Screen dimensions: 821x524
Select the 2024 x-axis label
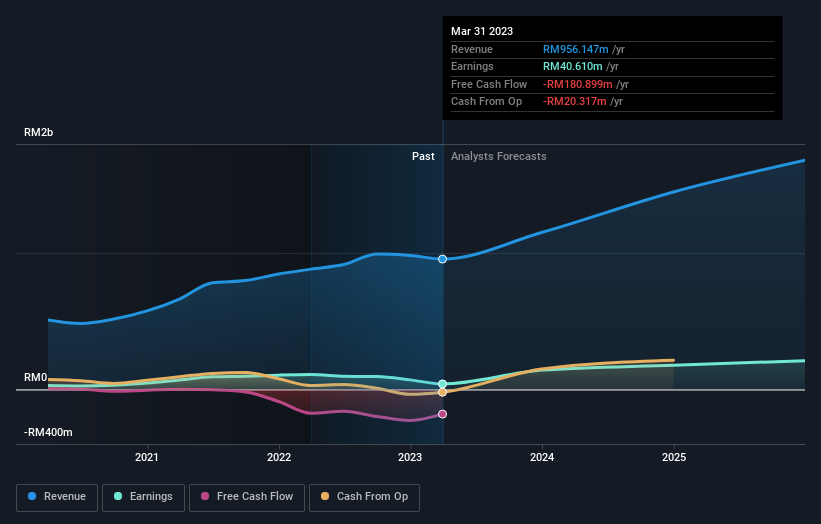pyautogui.click(x=542, y=457)
